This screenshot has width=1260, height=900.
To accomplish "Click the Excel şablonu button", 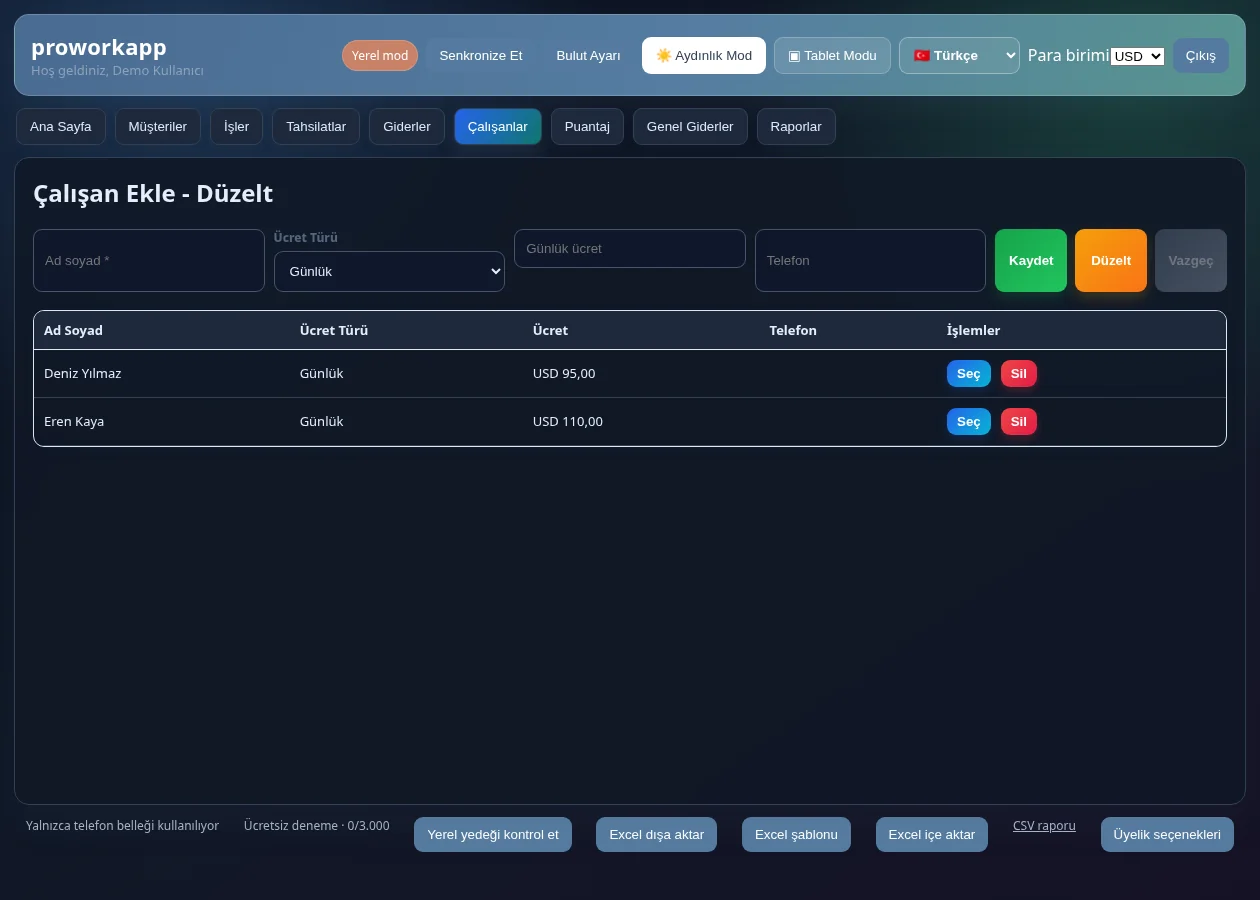I will coord(796,835).
